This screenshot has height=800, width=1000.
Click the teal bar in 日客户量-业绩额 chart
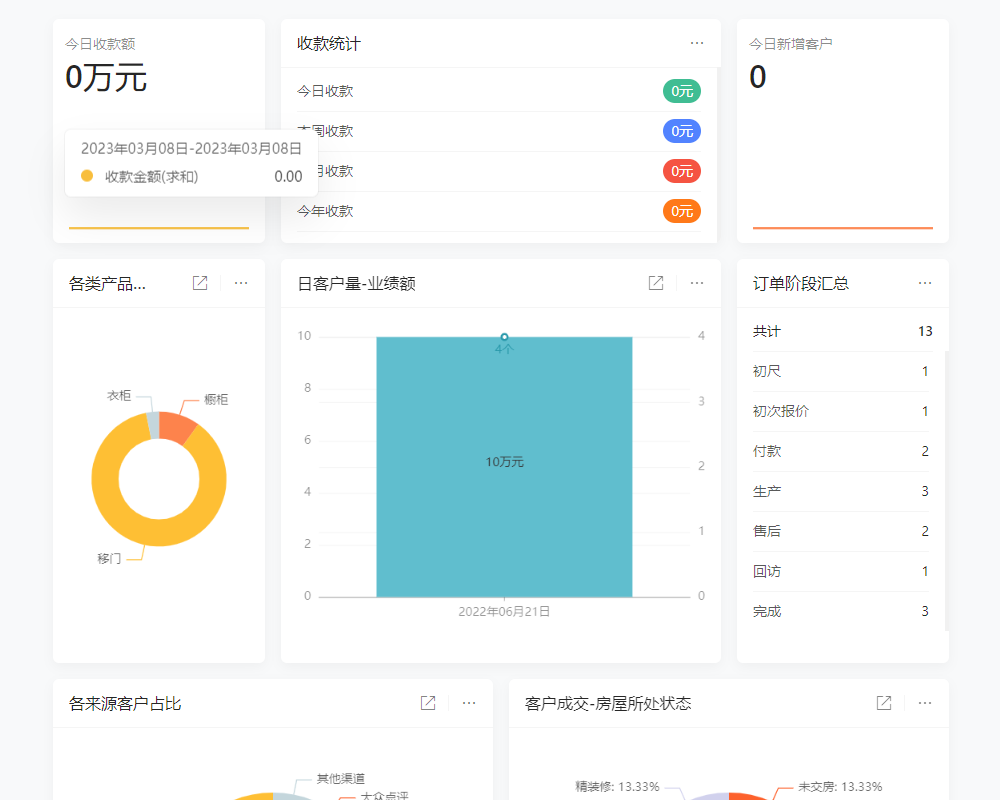(503, 462)
